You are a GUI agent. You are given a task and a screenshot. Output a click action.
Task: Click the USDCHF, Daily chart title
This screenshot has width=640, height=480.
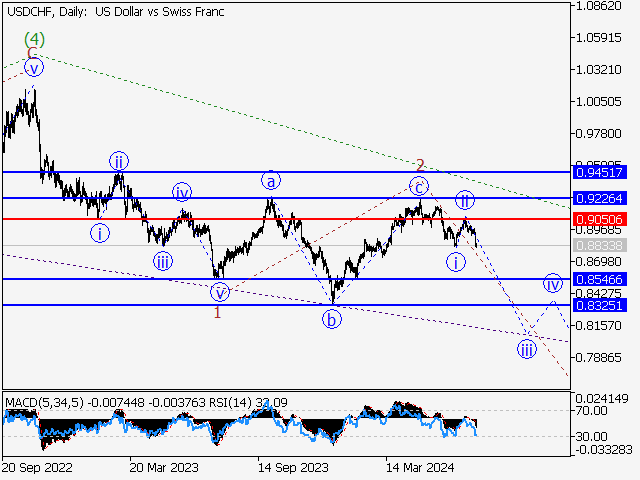116,12
